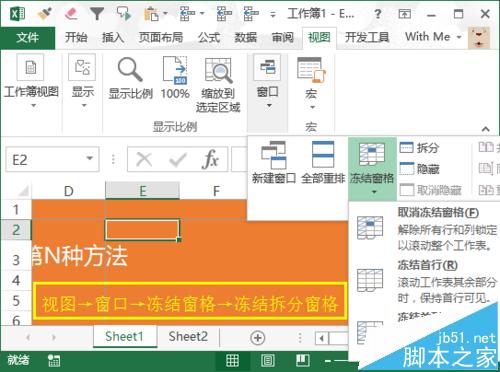Image resolution: width=500 pixels, height=372 pixels.
Task: Switch to the 页面布局 page layout tab
Action: click(x=161, y=37)
